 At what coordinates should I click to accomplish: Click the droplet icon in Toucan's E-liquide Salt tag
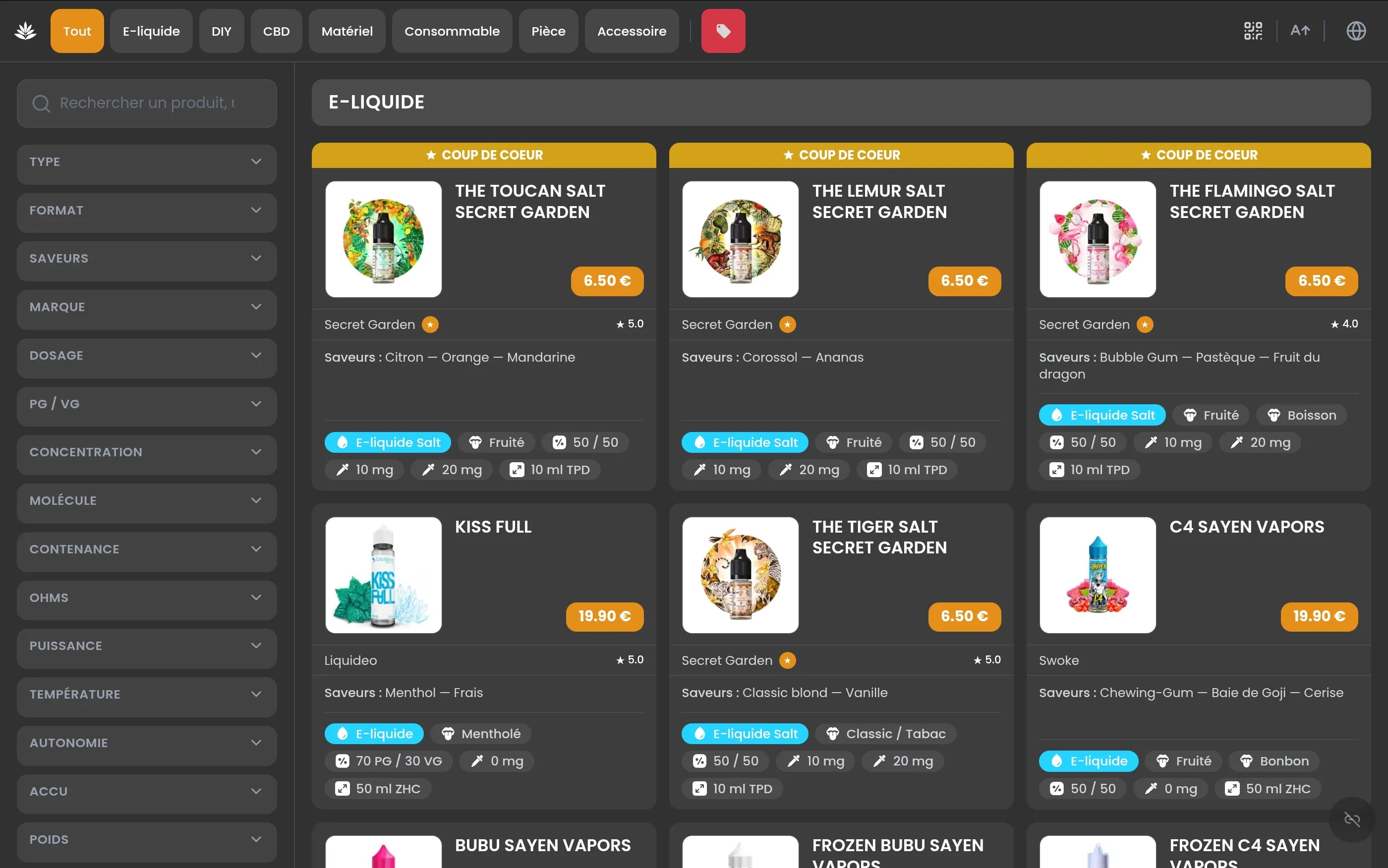(342, 442)
